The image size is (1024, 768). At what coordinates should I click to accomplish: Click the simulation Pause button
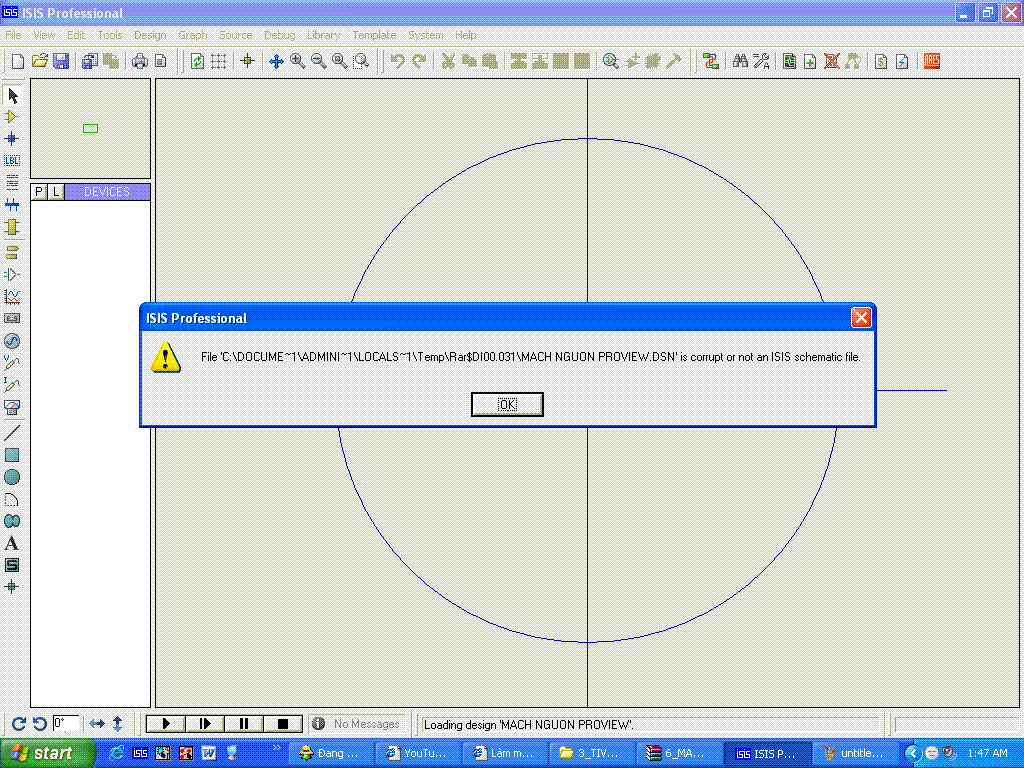click(244, 724)
